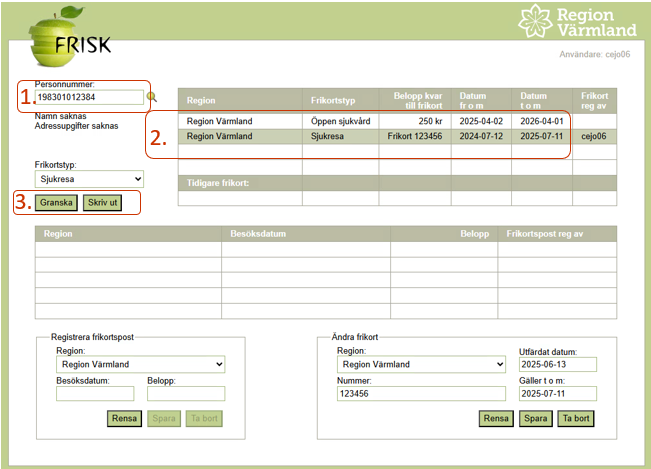Expand Region dropdown in Registrera frikortspost

[x=140, y=365]
